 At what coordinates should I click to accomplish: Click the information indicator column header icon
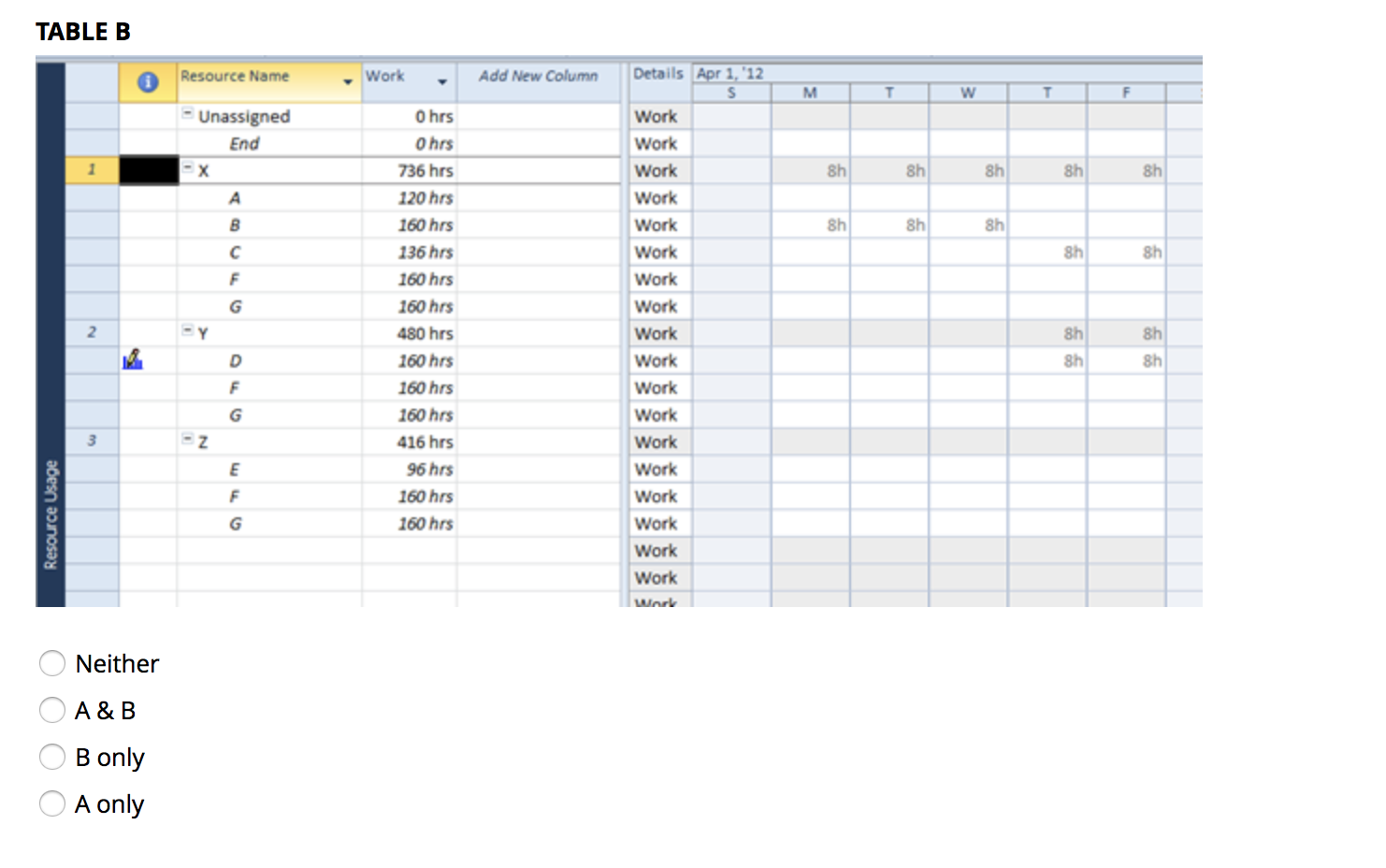[x=147, y=82]
